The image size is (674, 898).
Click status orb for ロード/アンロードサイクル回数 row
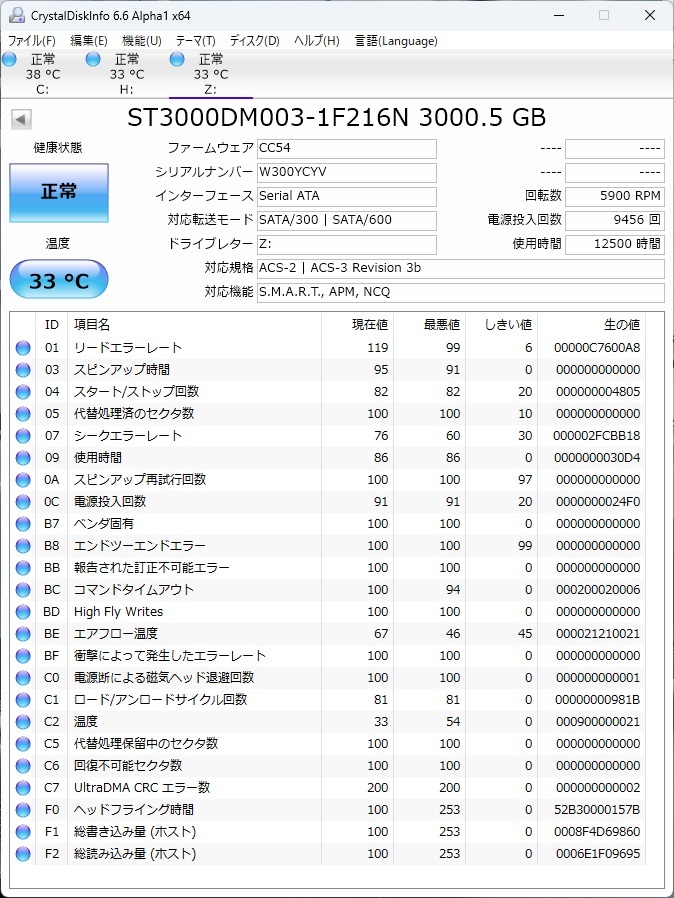pos(23,700)
